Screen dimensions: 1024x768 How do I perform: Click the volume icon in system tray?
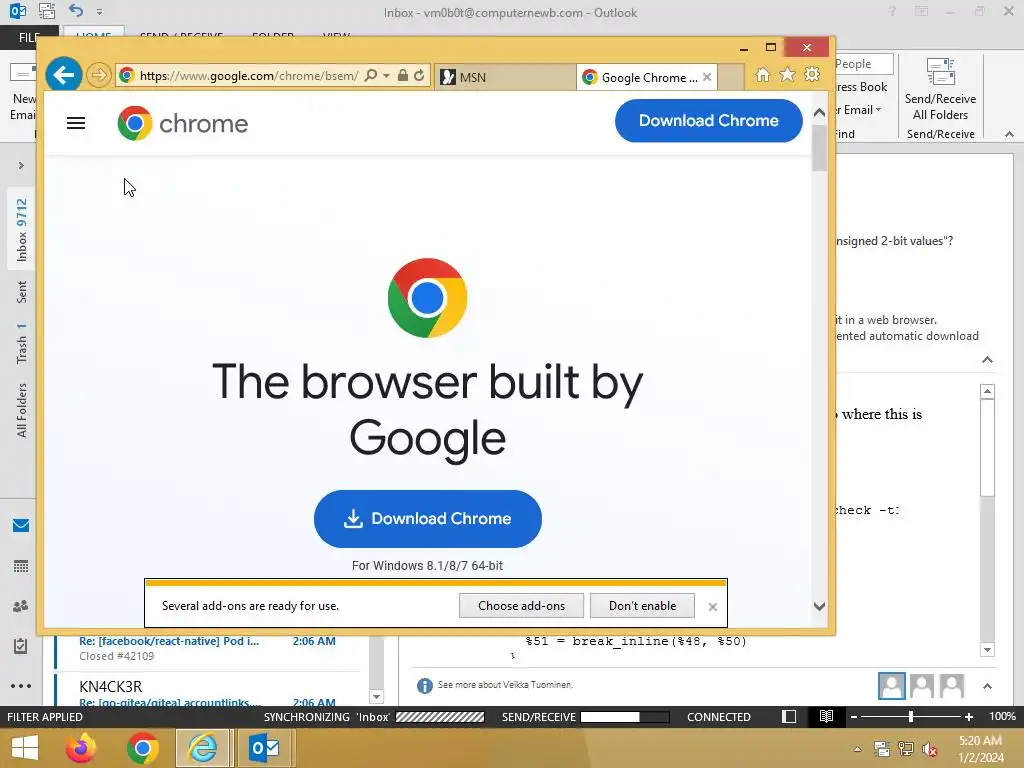929,749
